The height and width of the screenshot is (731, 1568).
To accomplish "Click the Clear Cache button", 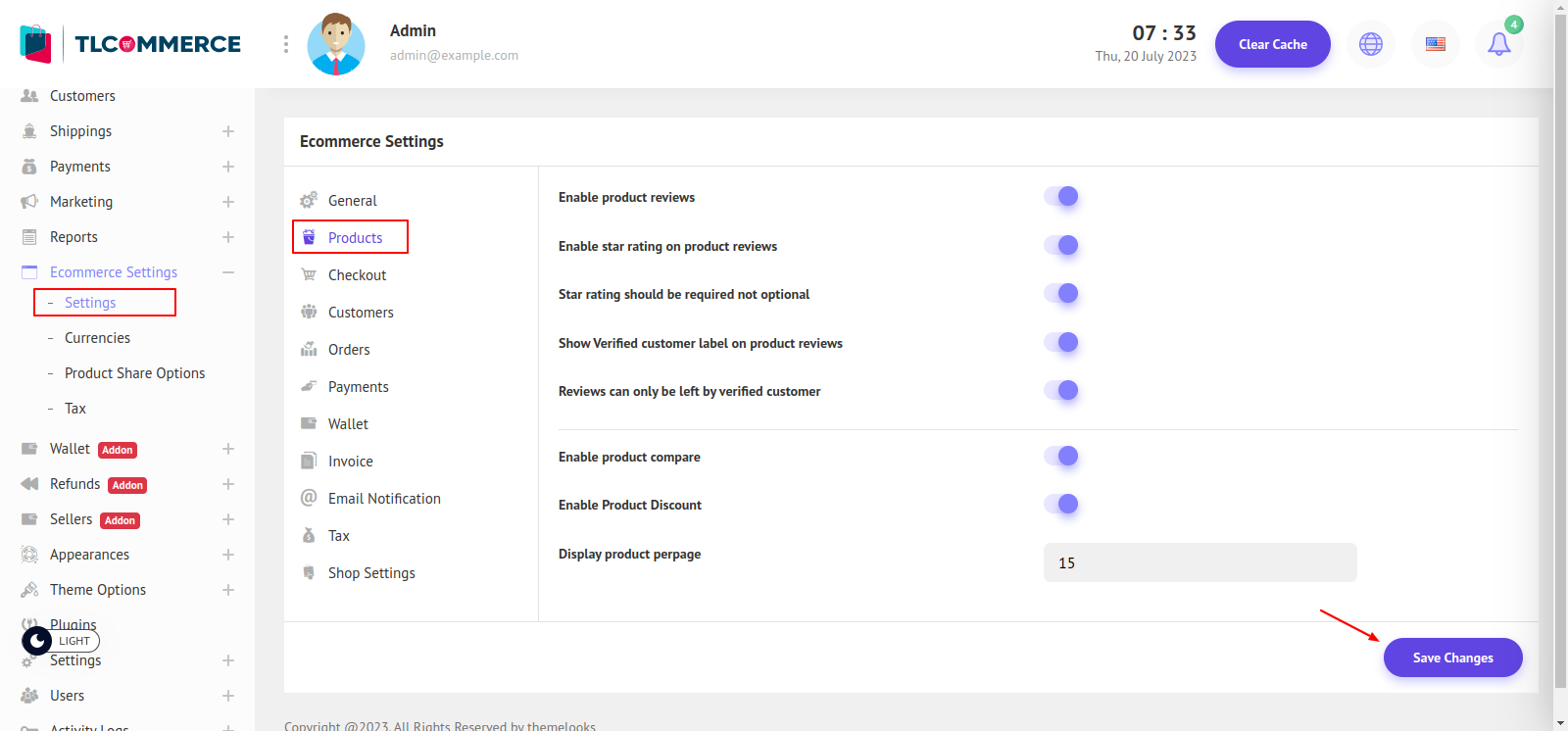I will (x=1272, y=44).
